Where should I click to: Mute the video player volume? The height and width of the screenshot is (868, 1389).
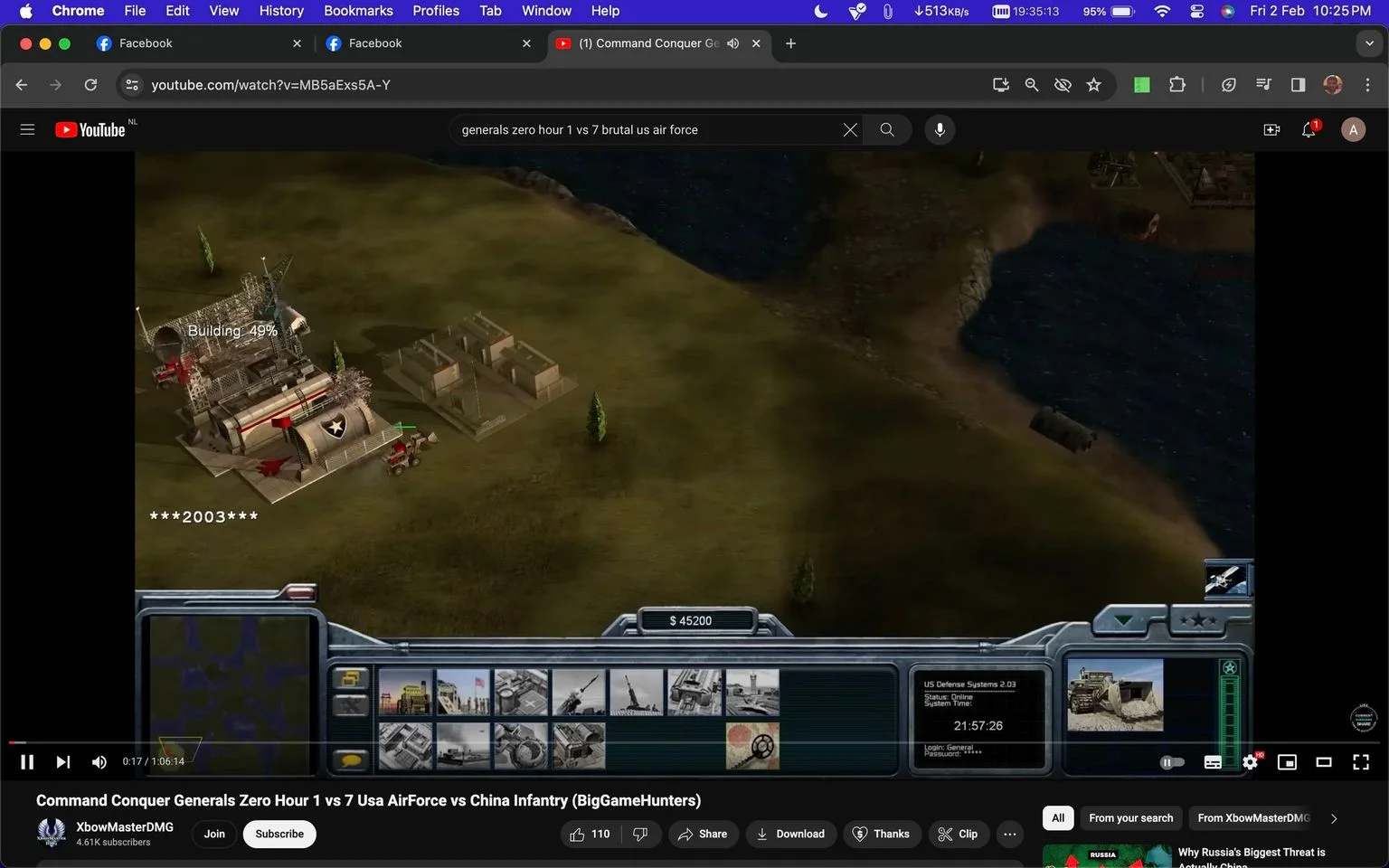pos(99,762)
